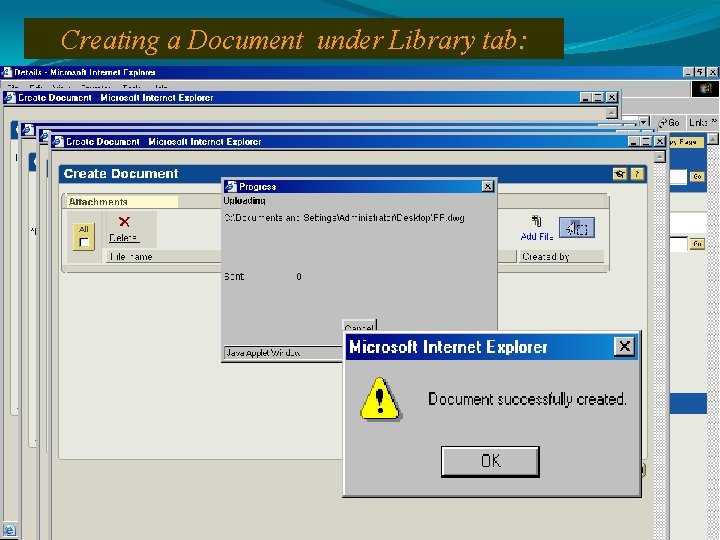The image size is (720, 540).
Task: Click the Create Document page heading
Action: 121,174
